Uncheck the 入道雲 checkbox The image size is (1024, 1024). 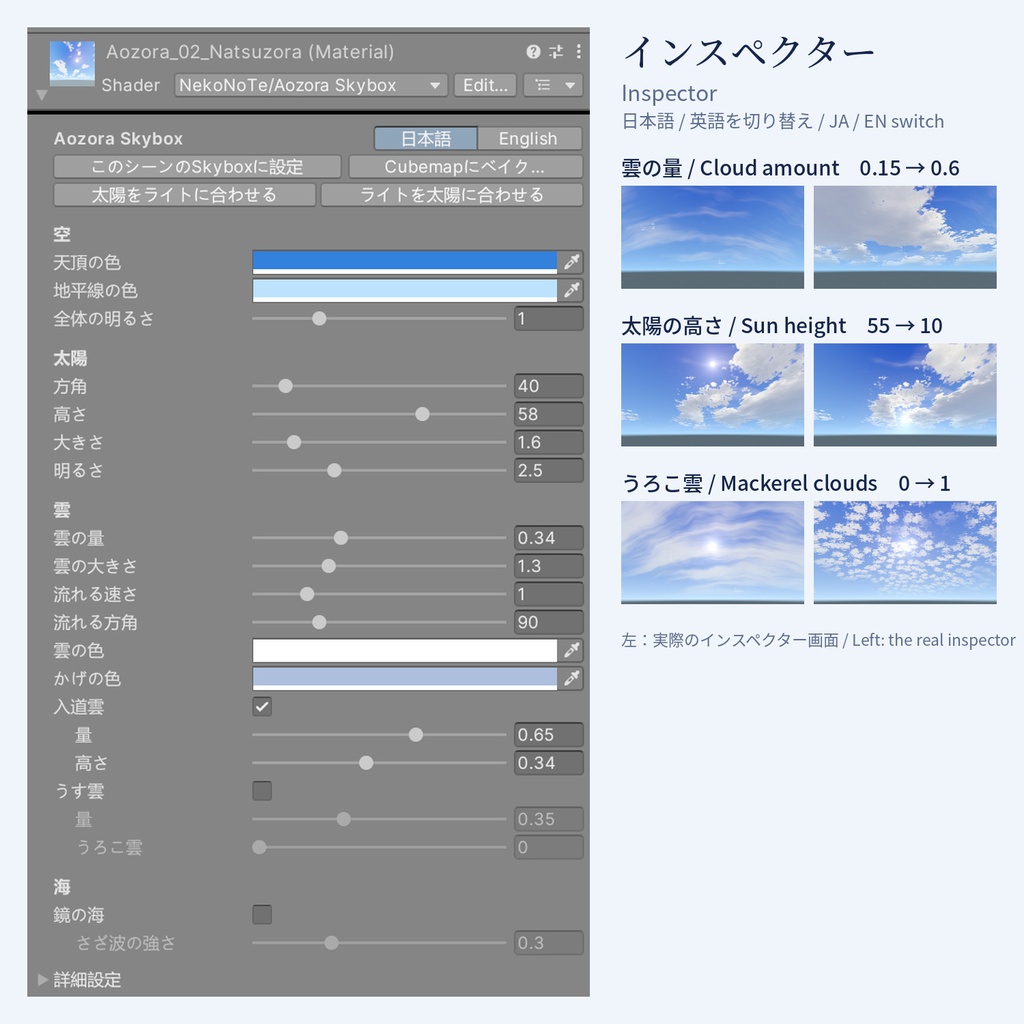[x=262, y=707]
